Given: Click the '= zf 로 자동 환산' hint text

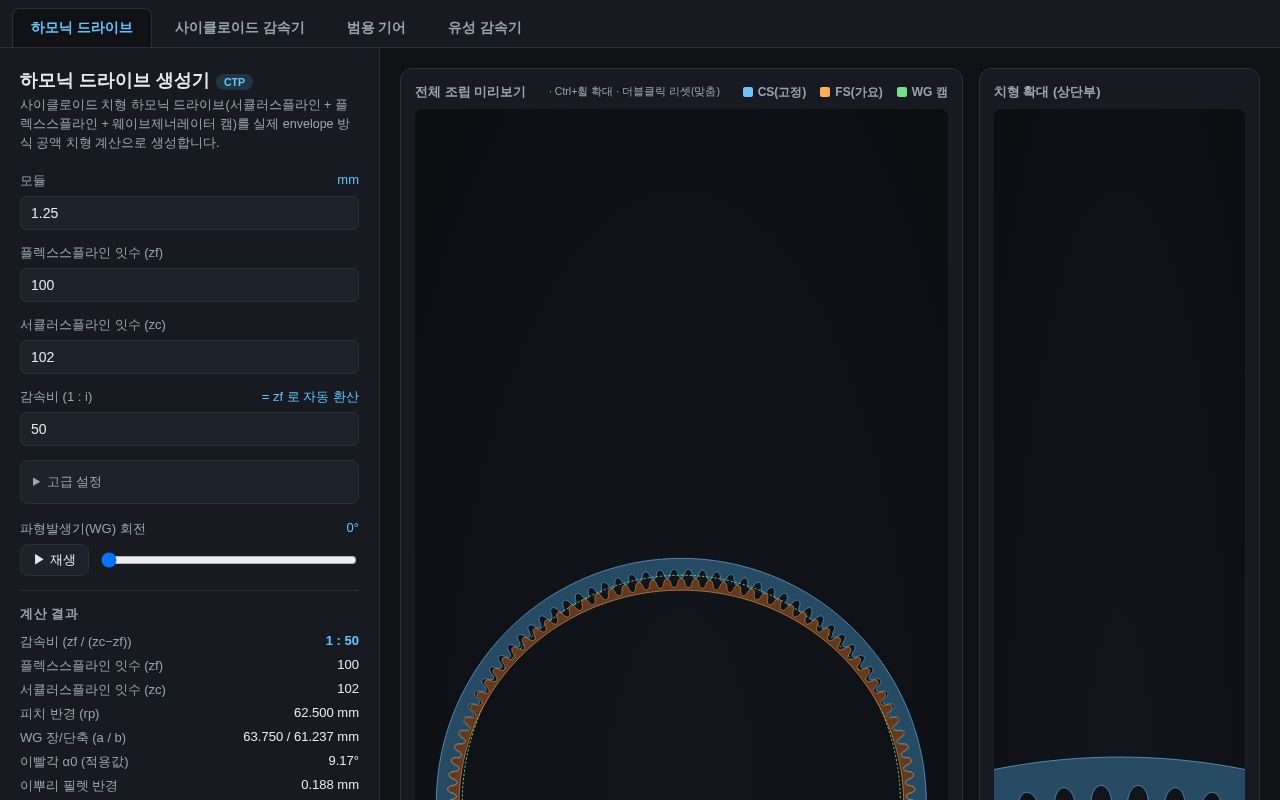Looking at the screenshot, I should 310,397.
